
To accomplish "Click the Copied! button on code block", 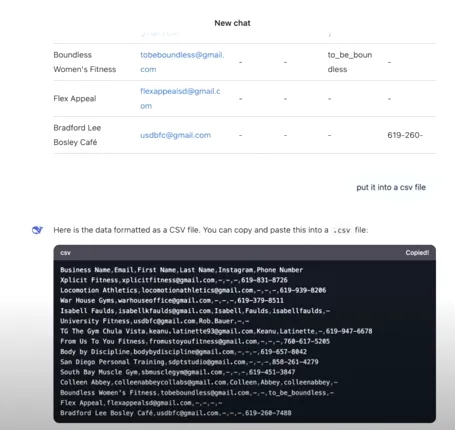I will pyautogui.click(x=417, y=253).
